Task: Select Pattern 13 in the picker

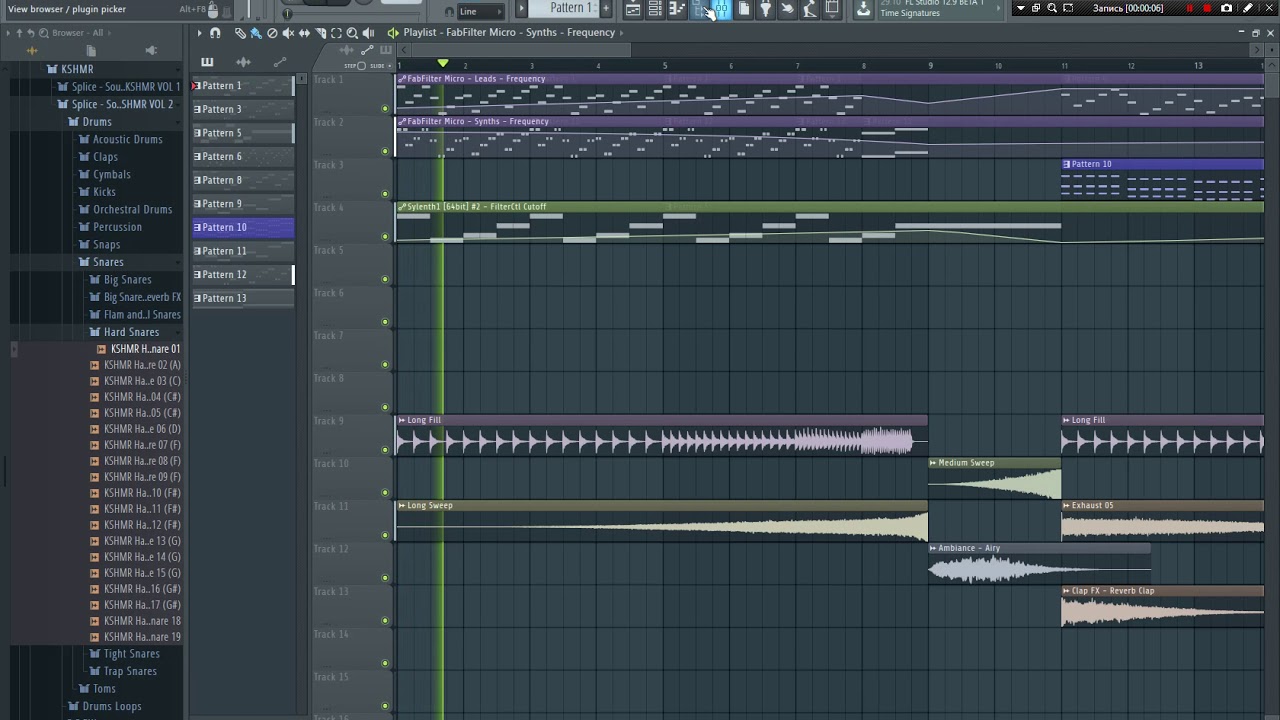Action: [243, 298]
